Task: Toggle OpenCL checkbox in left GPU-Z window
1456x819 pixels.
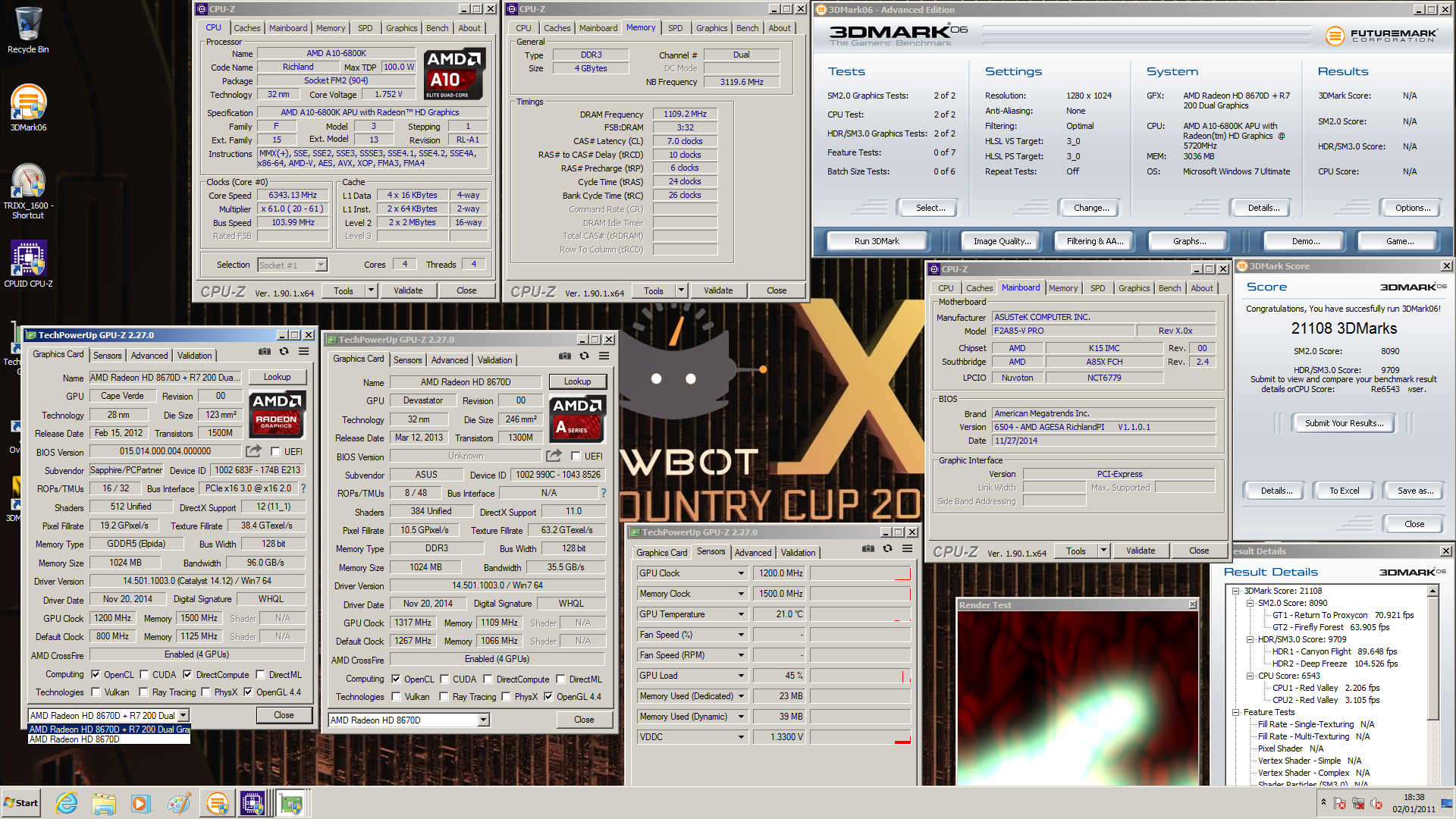Action: [96, 674]
